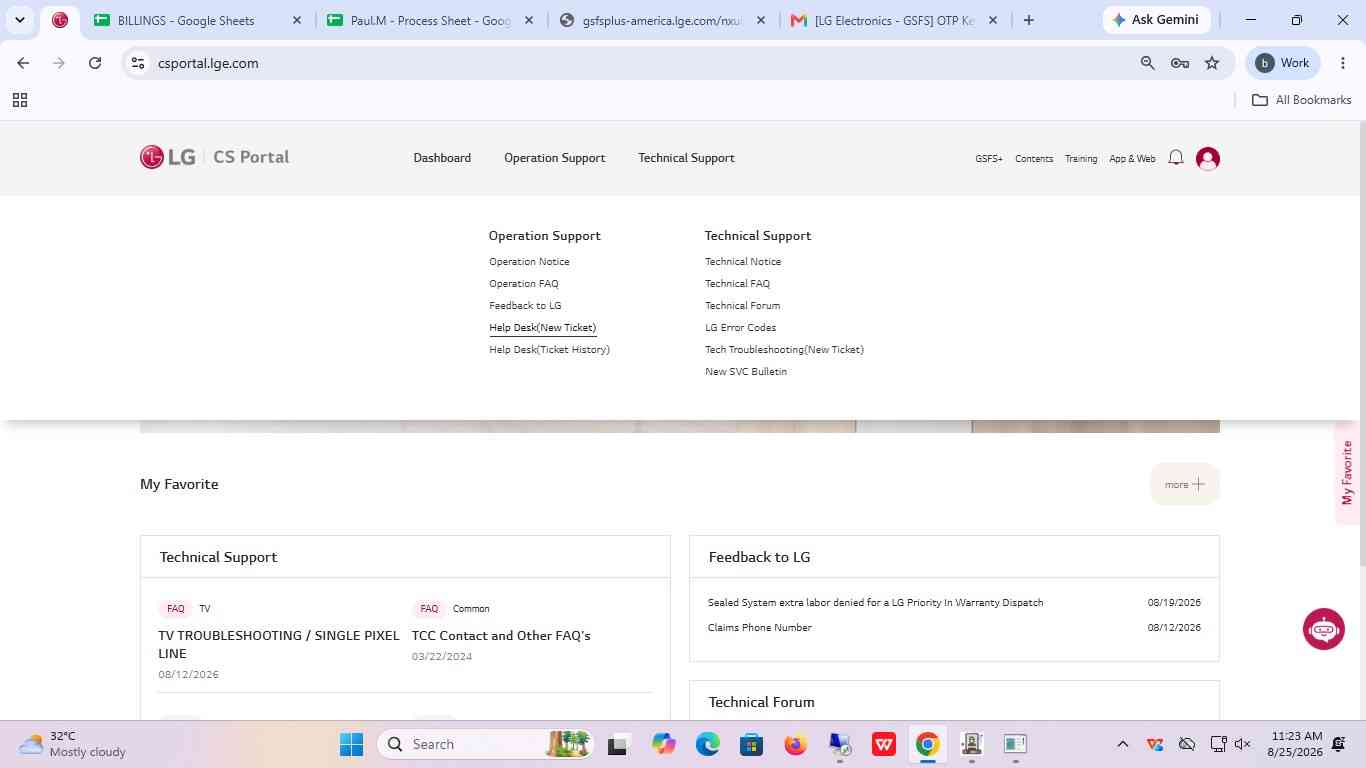
Task: Open Tech Troubleshooting(New Ticket) link
Action: point(784,350)
